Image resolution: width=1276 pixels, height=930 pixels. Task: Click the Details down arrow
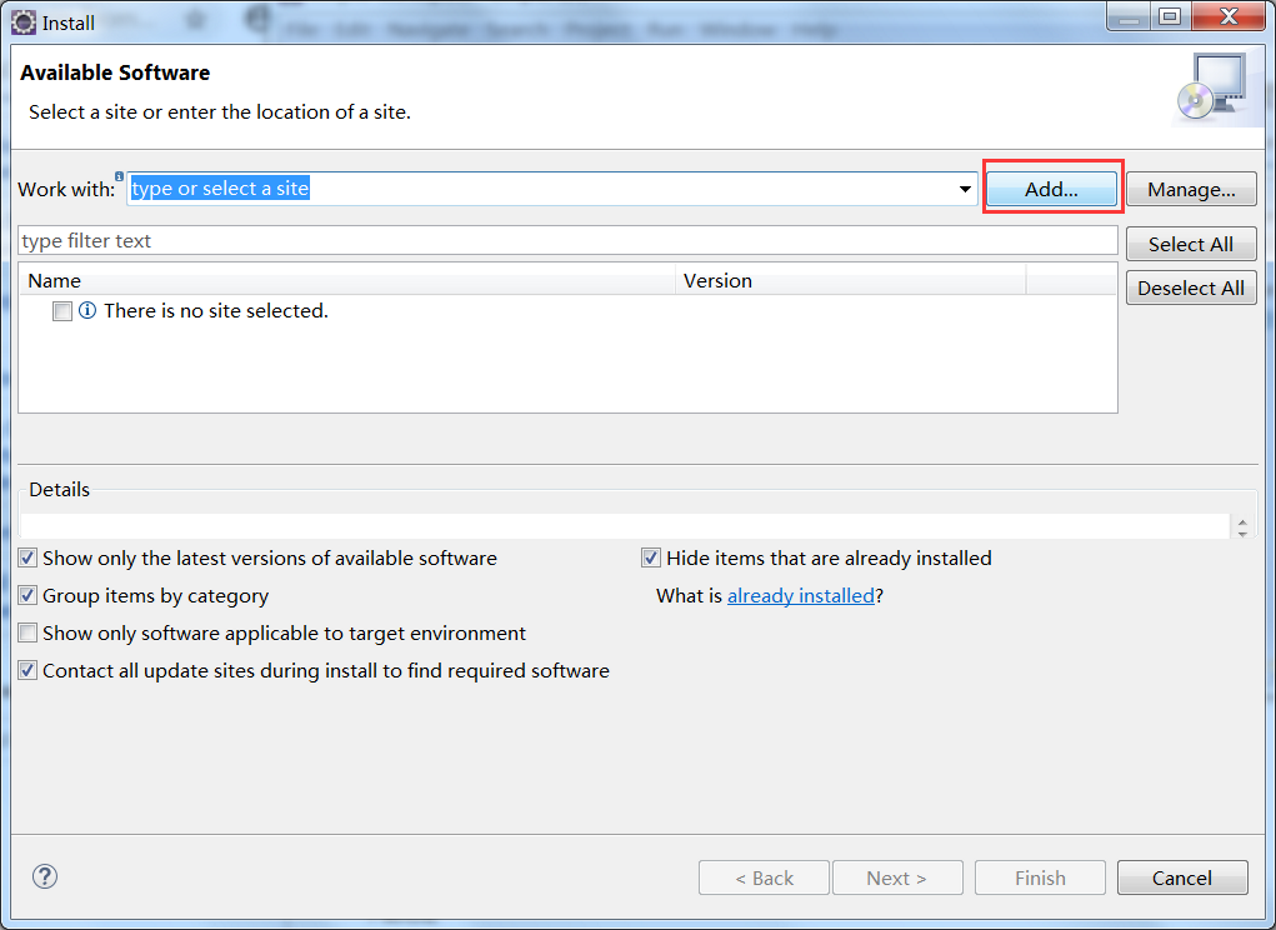tap(1242, 534)
